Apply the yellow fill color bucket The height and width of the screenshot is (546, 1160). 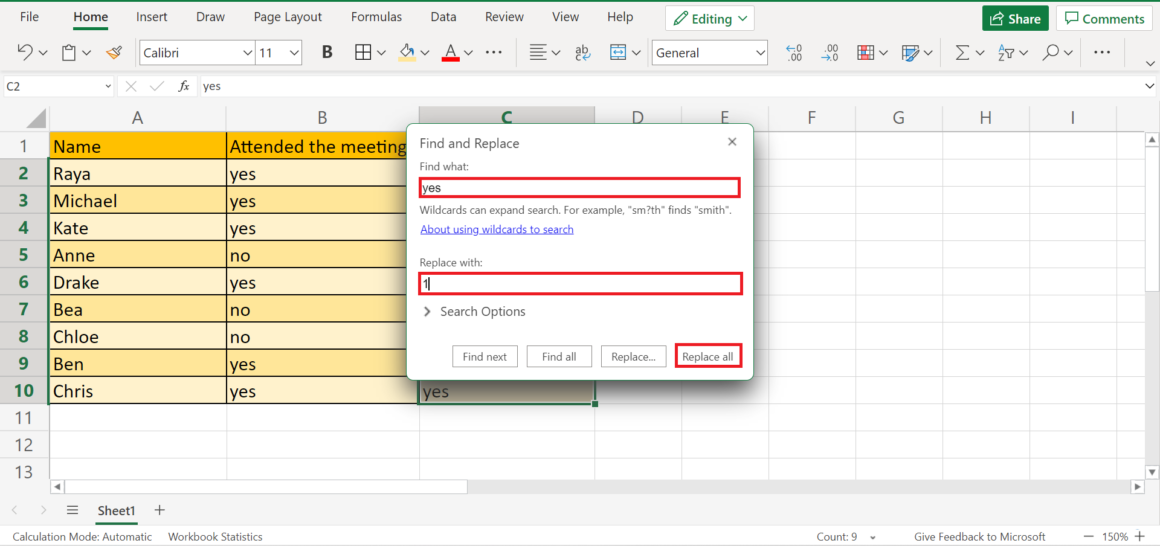point(407,53)
